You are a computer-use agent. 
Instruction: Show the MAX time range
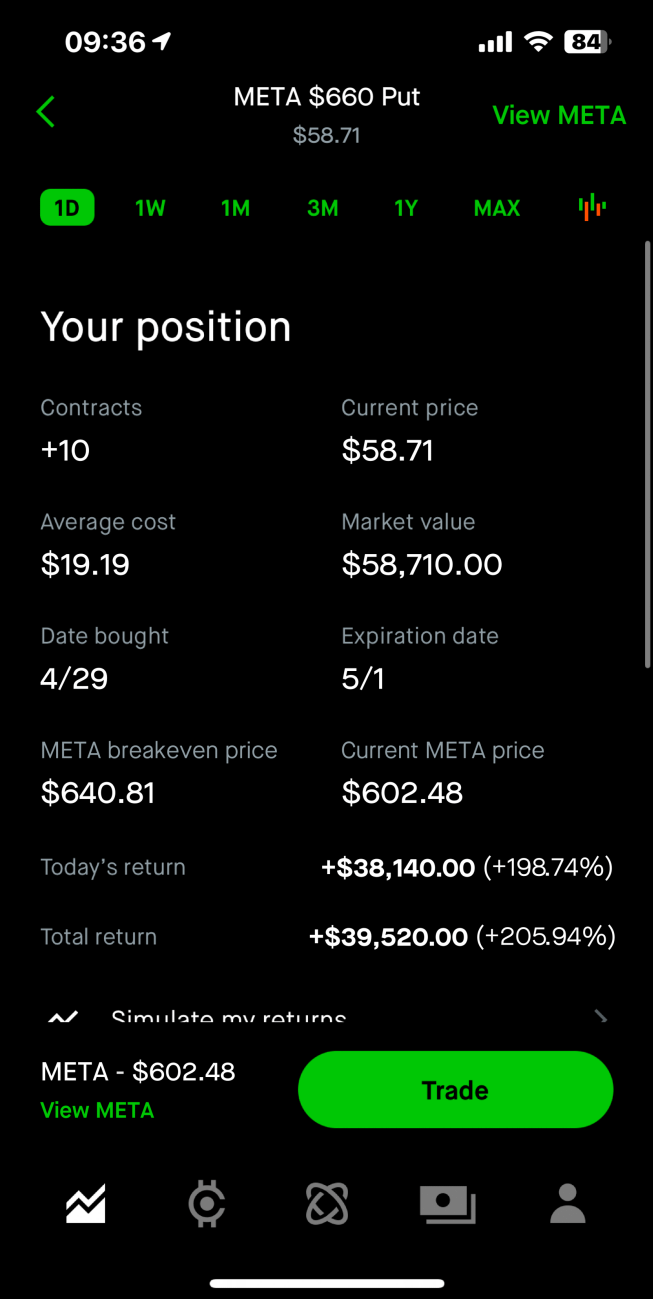(x=497, y=208)
